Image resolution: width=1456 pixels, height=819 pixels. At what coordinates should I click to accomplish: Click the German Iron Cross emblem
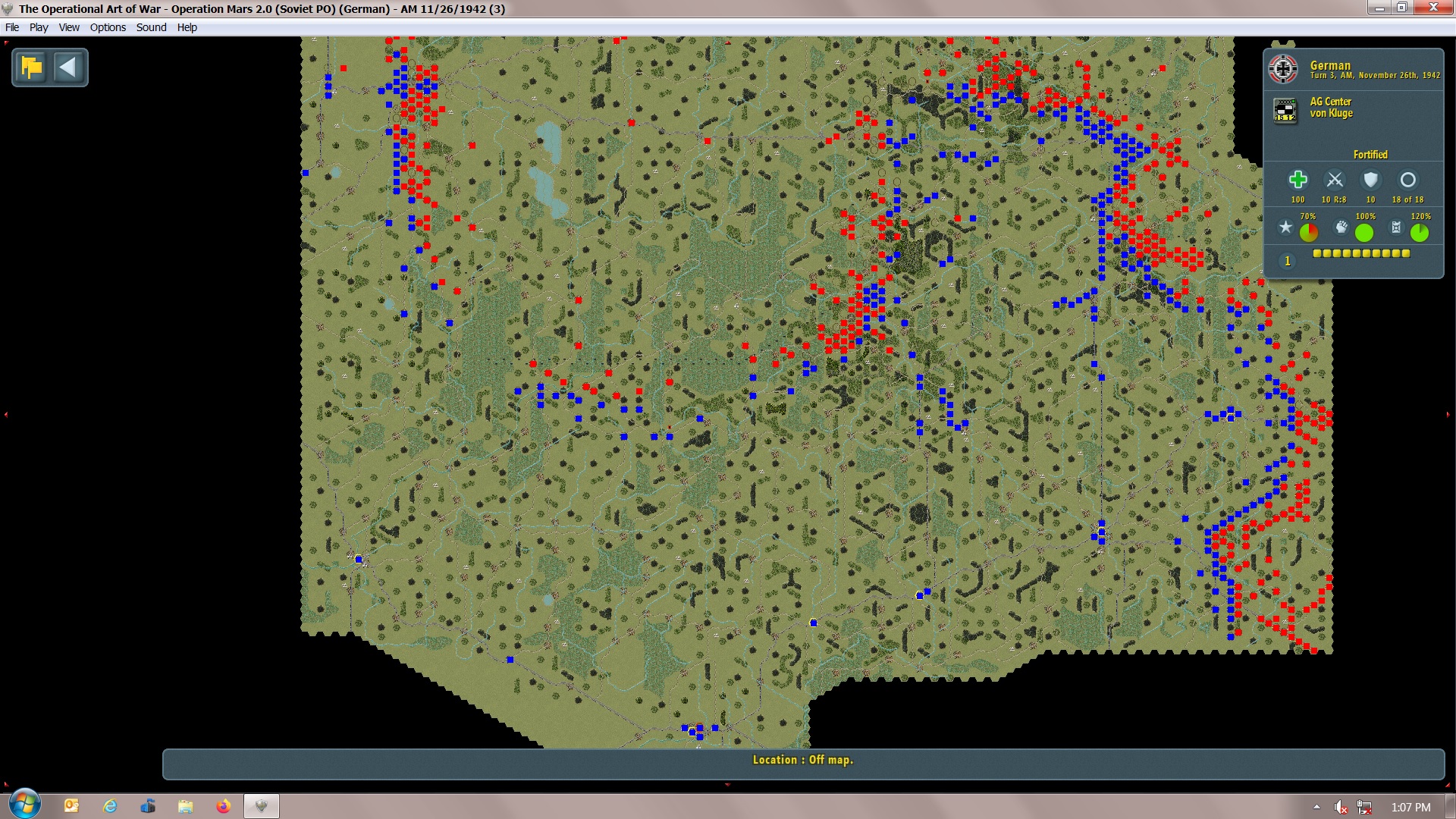[x=1283, y=69]
